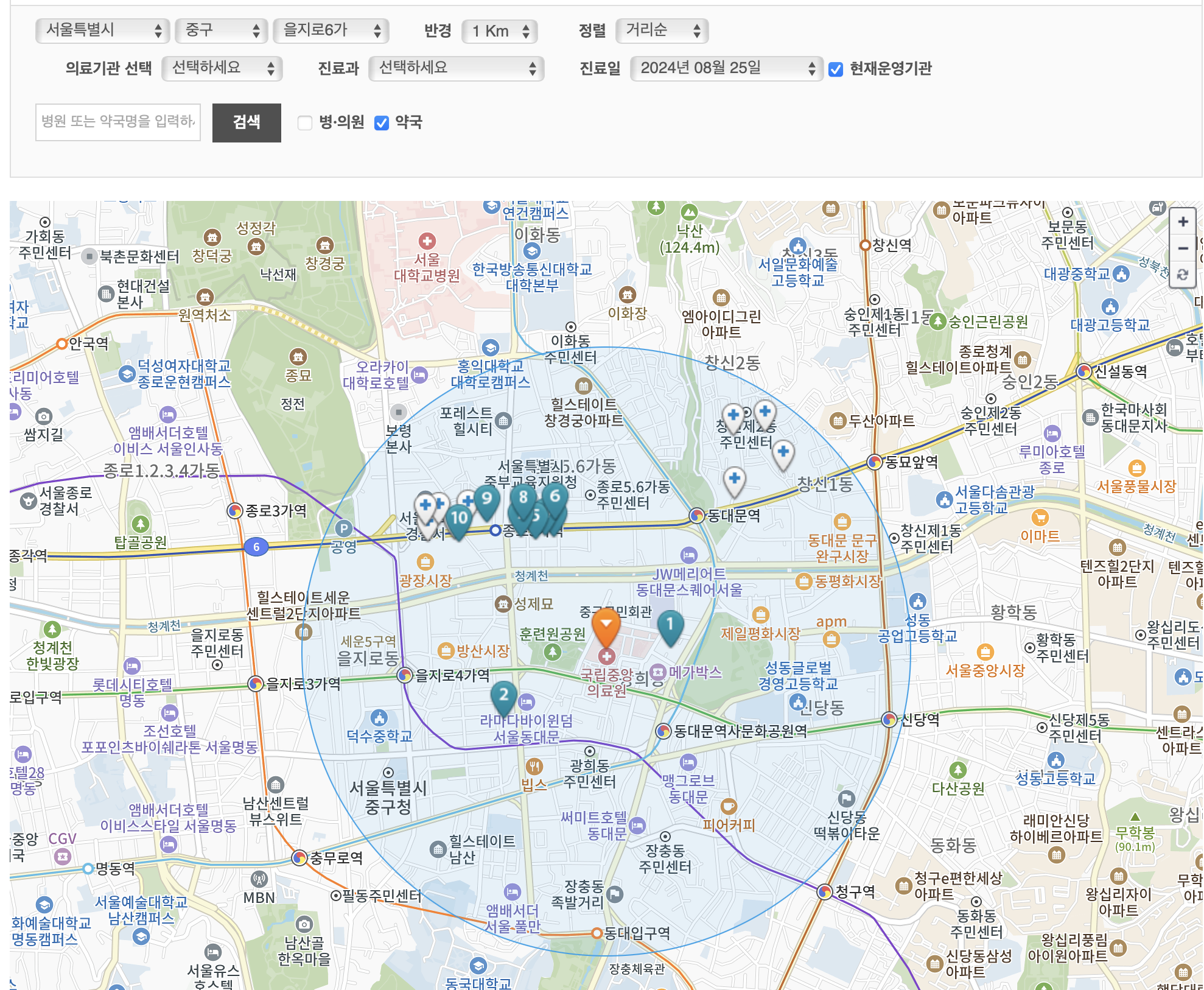This screenshot has height=990, width=1204.
Task: Toggle the 현재운영기관 checkbox
Action: click(836, 69)
